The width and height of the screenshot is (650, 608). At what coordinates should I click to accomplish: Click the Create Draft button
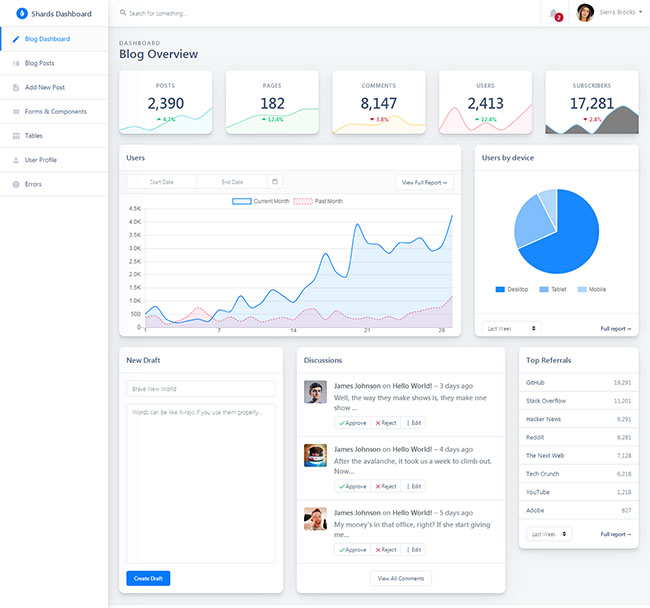point(148,578)
